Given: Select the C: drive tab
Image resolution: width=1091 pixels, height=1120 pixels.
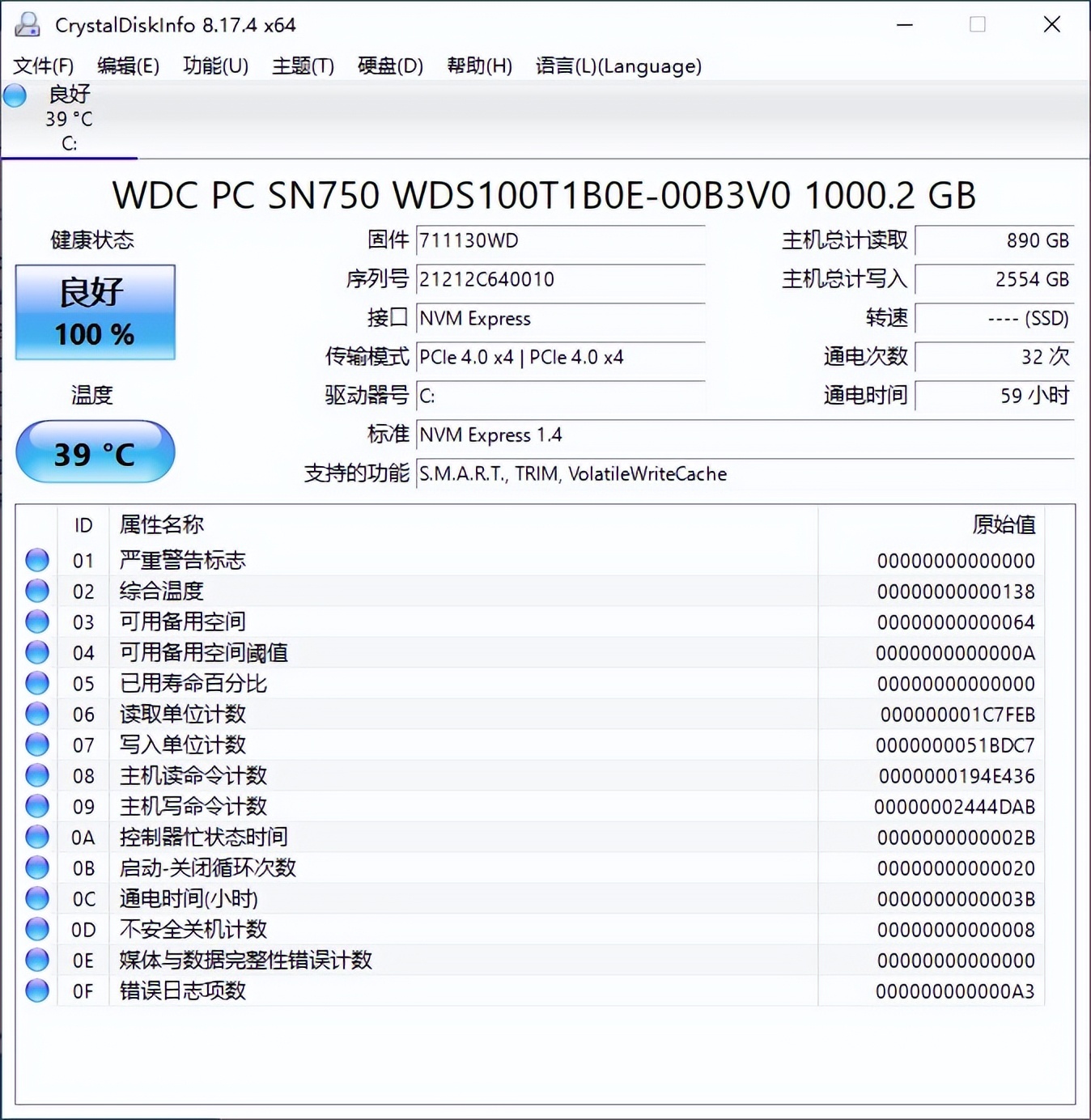Looking at the screenshot, I should 69,120.
